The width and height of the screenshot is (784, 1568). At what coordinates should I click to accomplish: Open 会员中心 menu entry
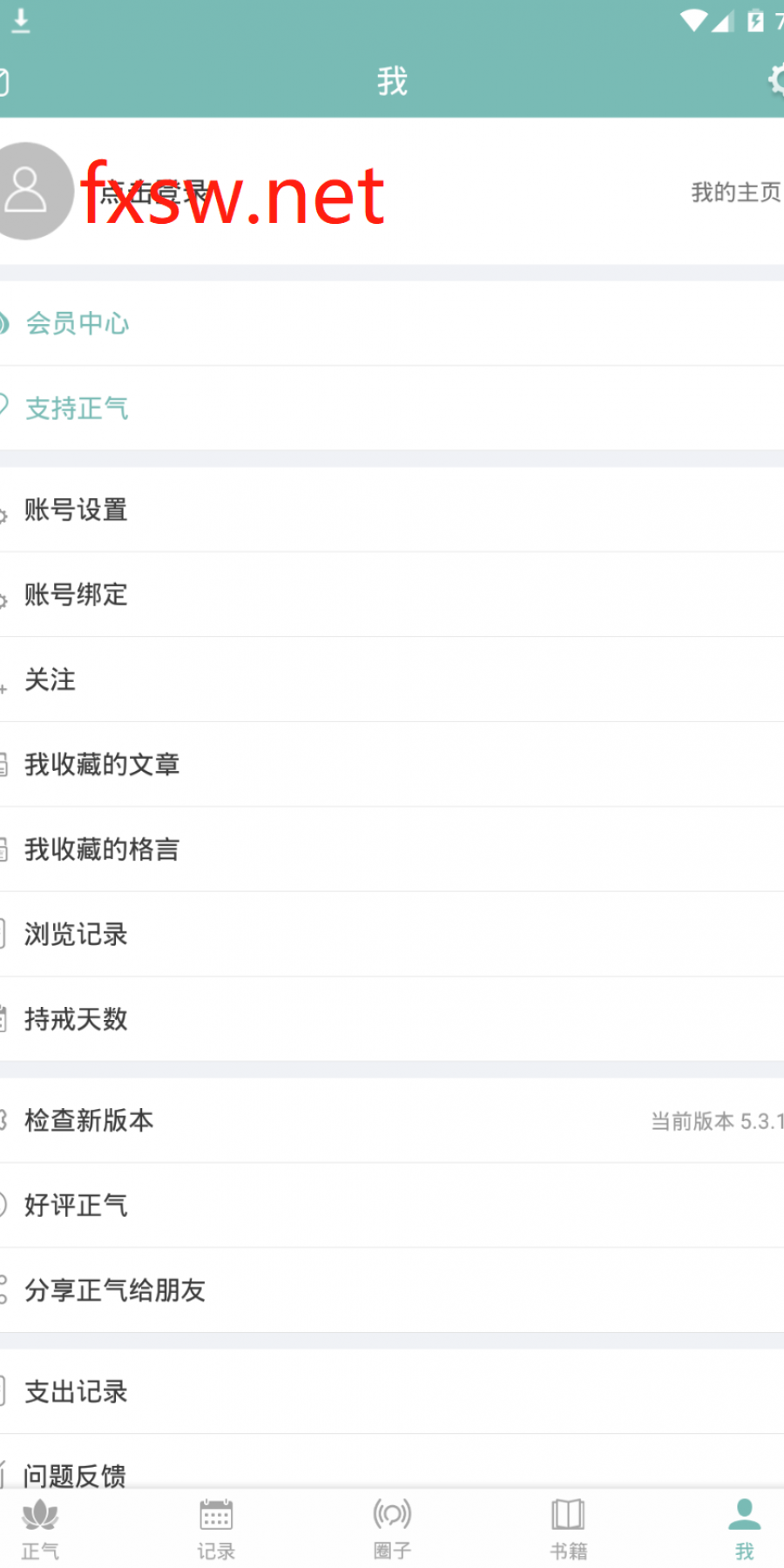point(392,323)
